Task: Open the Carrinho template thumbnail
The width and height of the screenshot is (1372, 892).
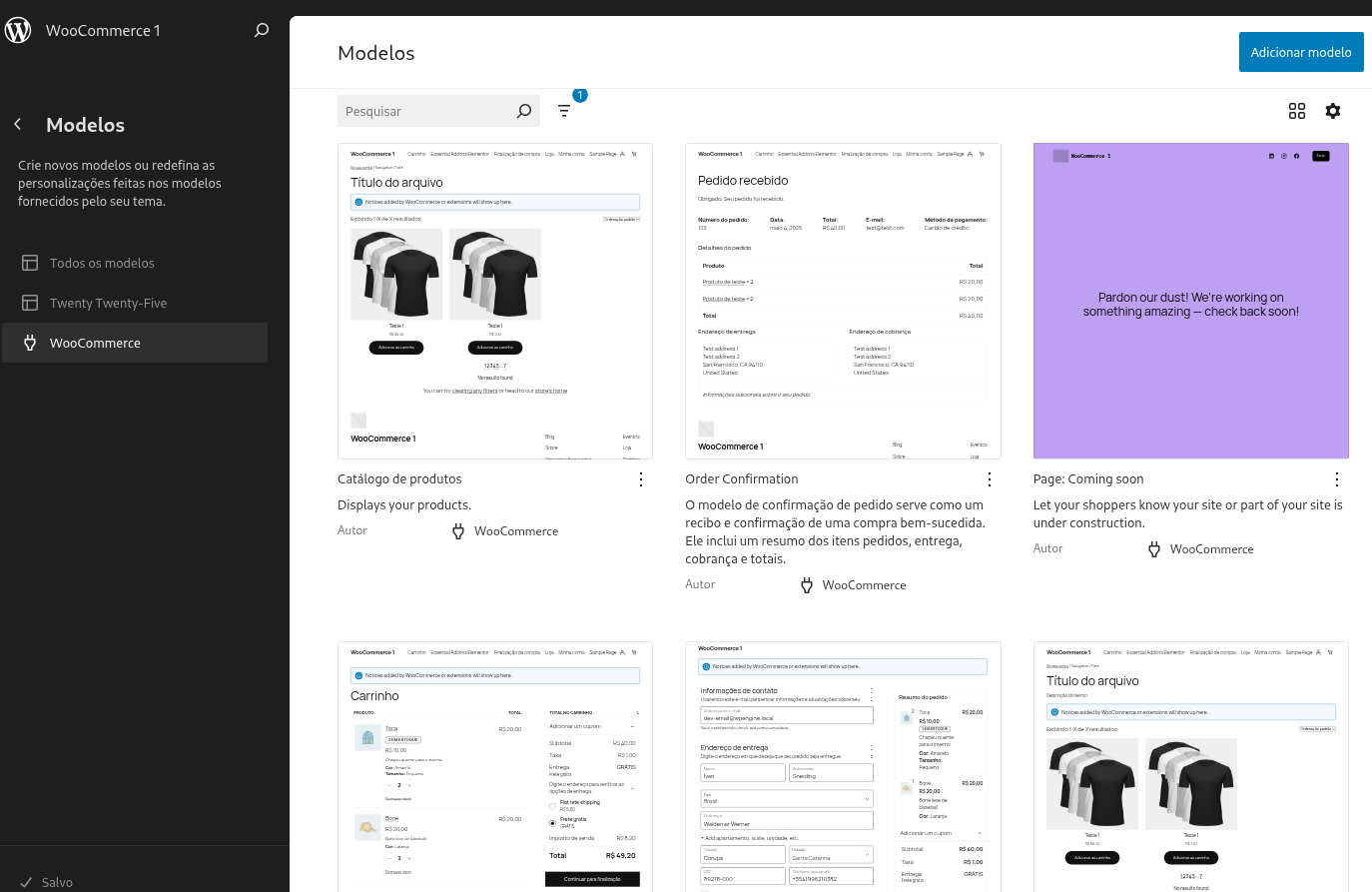Action: tap(495, 766)
